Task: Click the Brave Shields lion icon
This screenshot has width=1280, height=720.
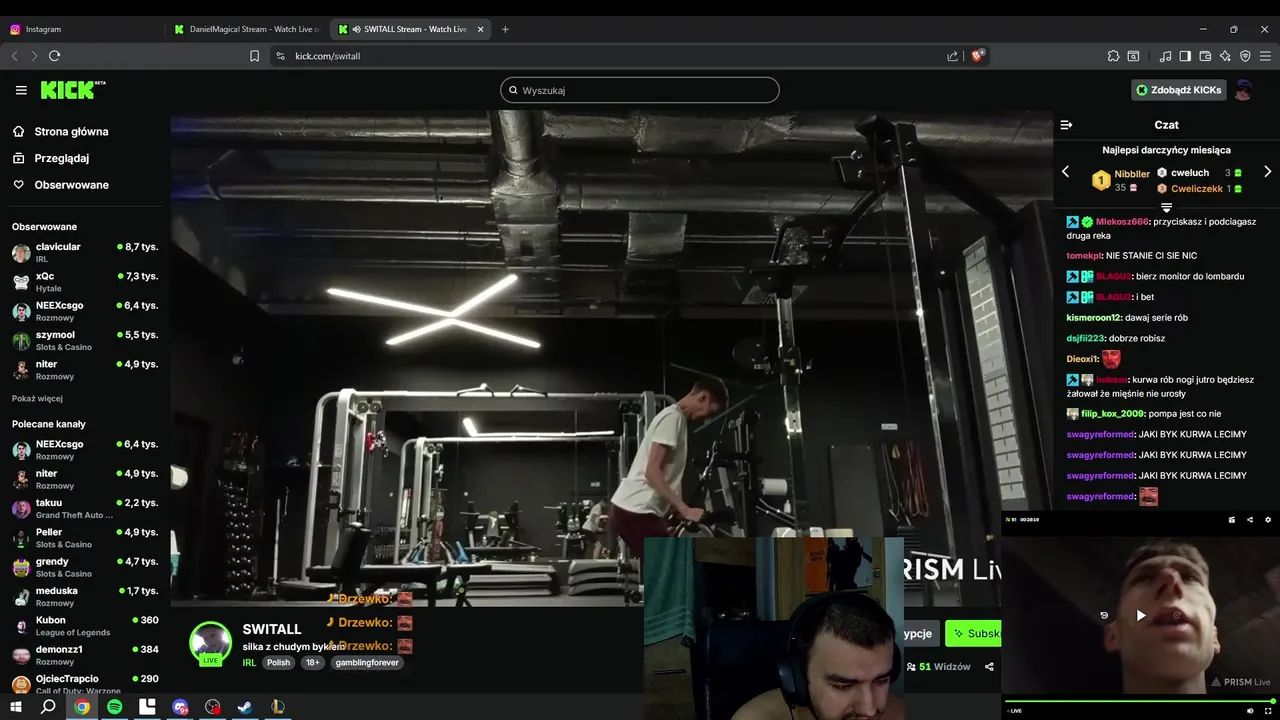Action: (x=978, y=56)
